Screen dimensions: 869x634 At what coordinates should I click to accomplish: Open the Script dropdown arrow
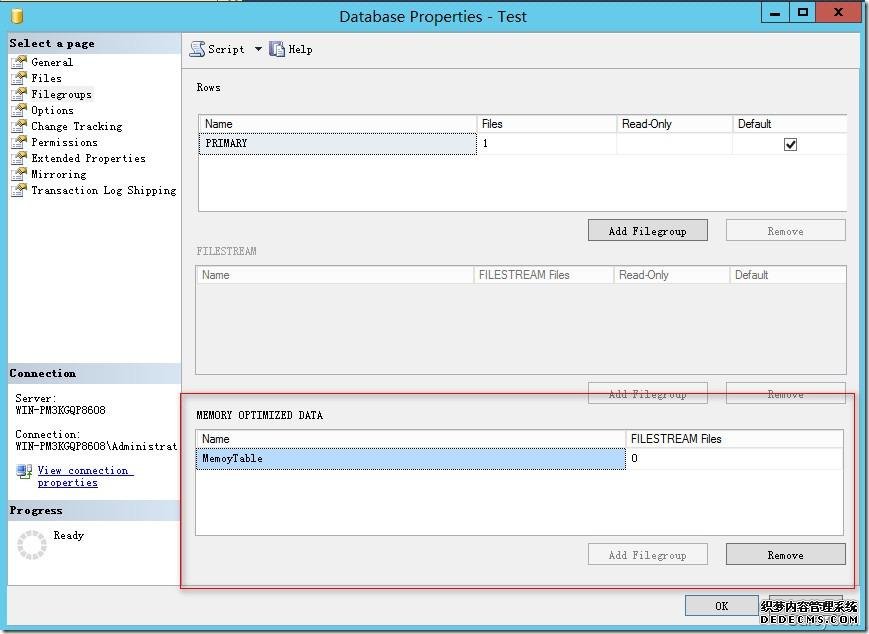(x=257, y=49)
